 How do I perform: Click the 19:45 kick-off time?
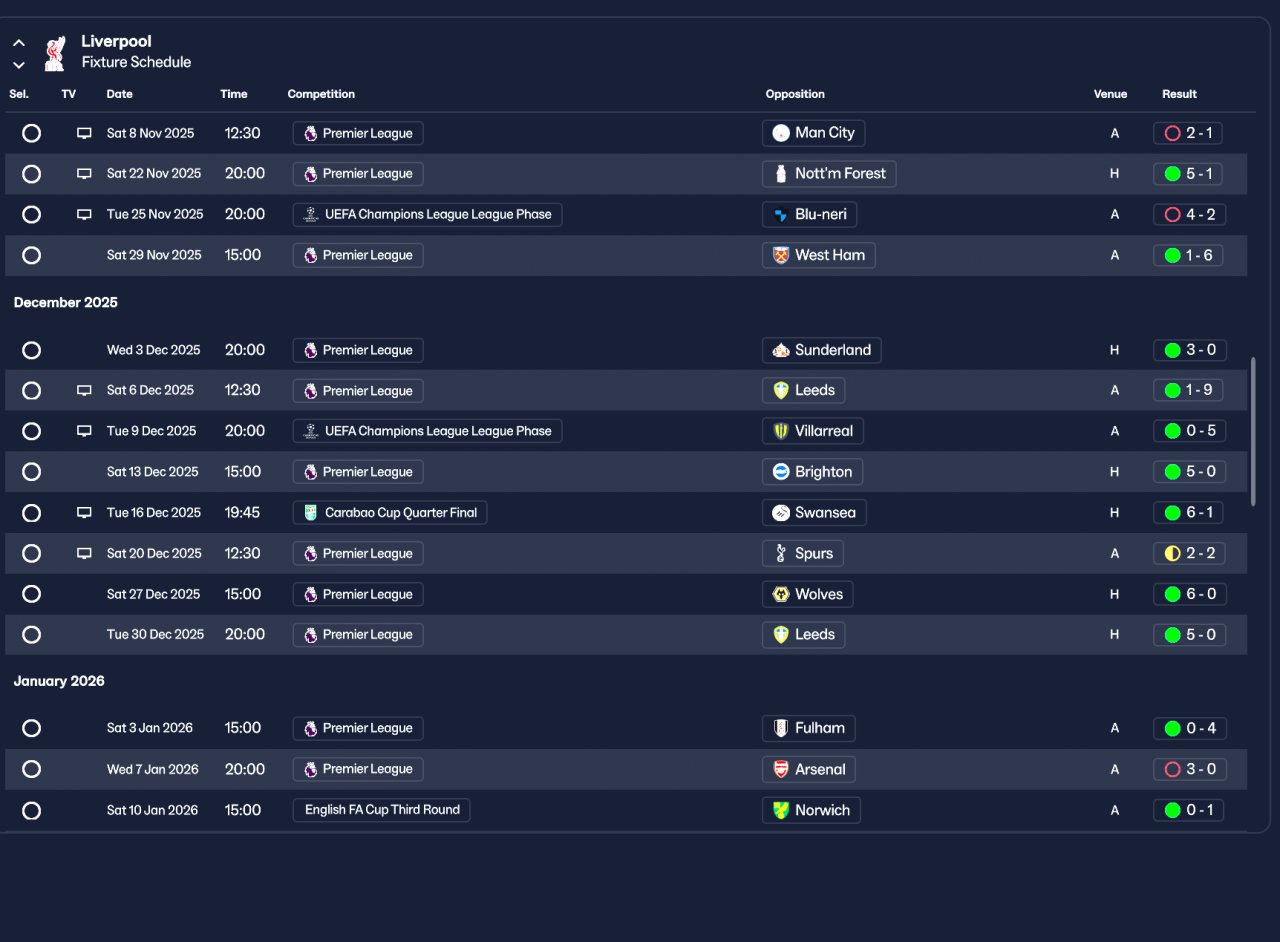[242, 513]
